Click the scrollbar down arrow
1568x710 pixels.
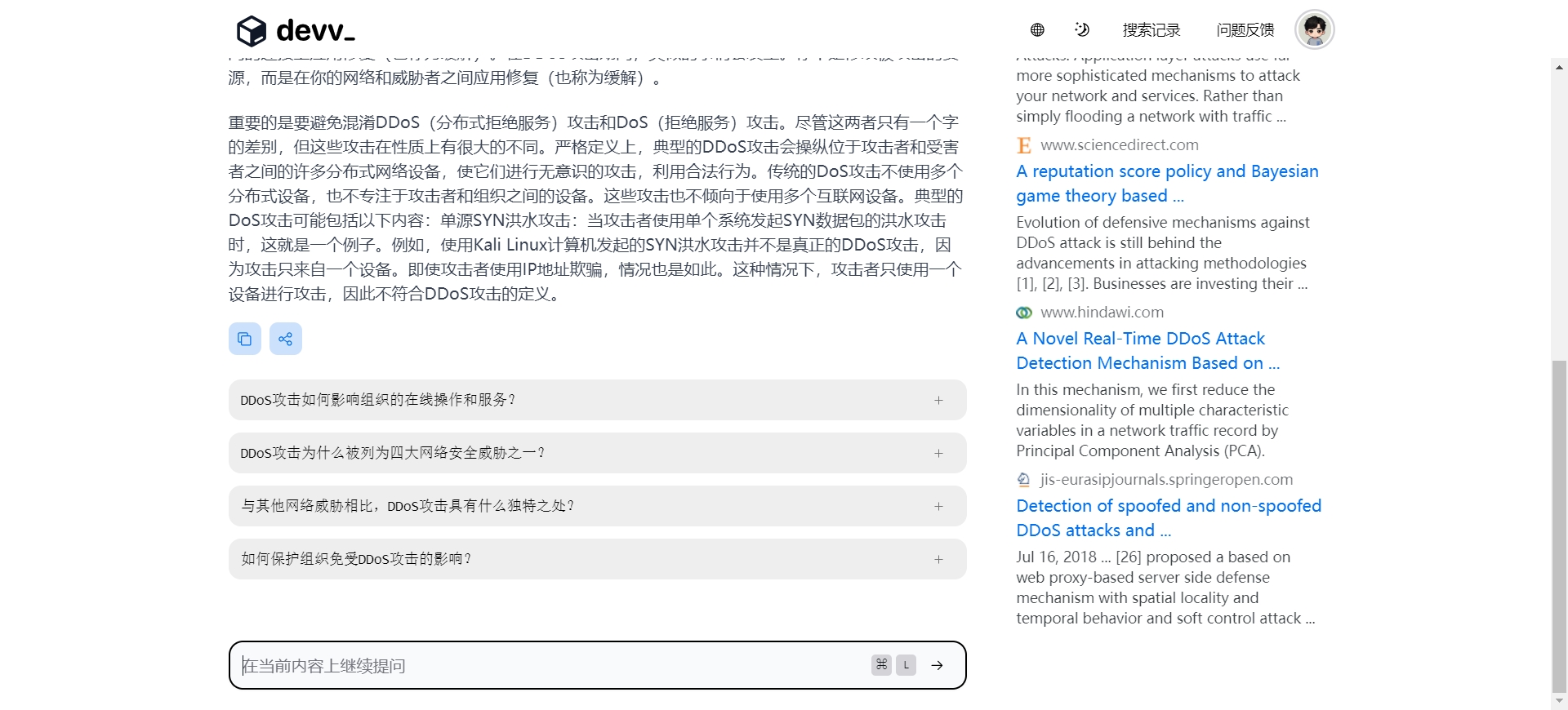pyautogui.click(x=1559, y=701)
